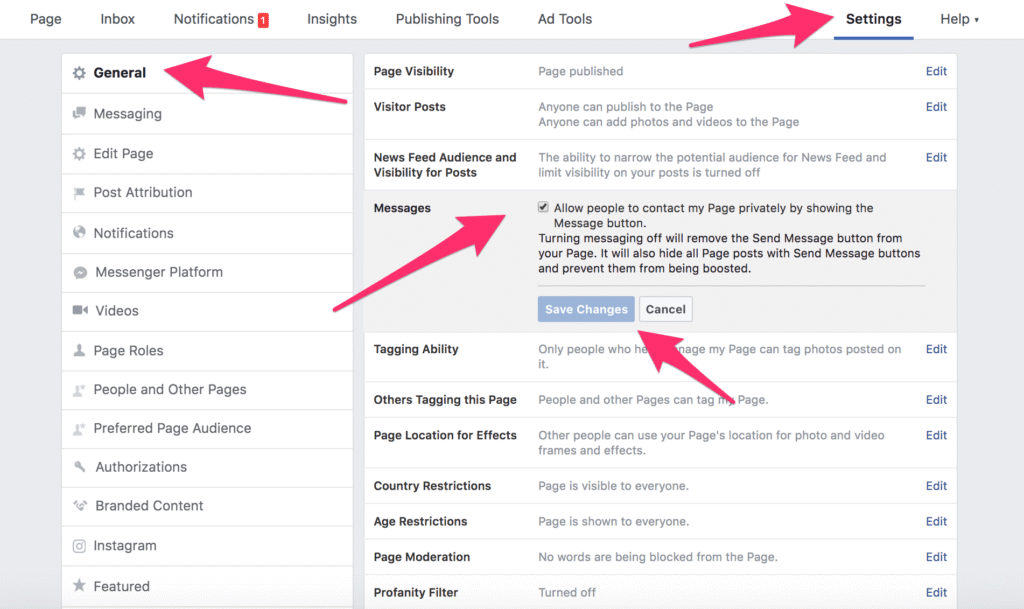Viewport: 1024px width, 609px height.
Task: Open the Help dropdown menu
Action: (x=957, y=18)
